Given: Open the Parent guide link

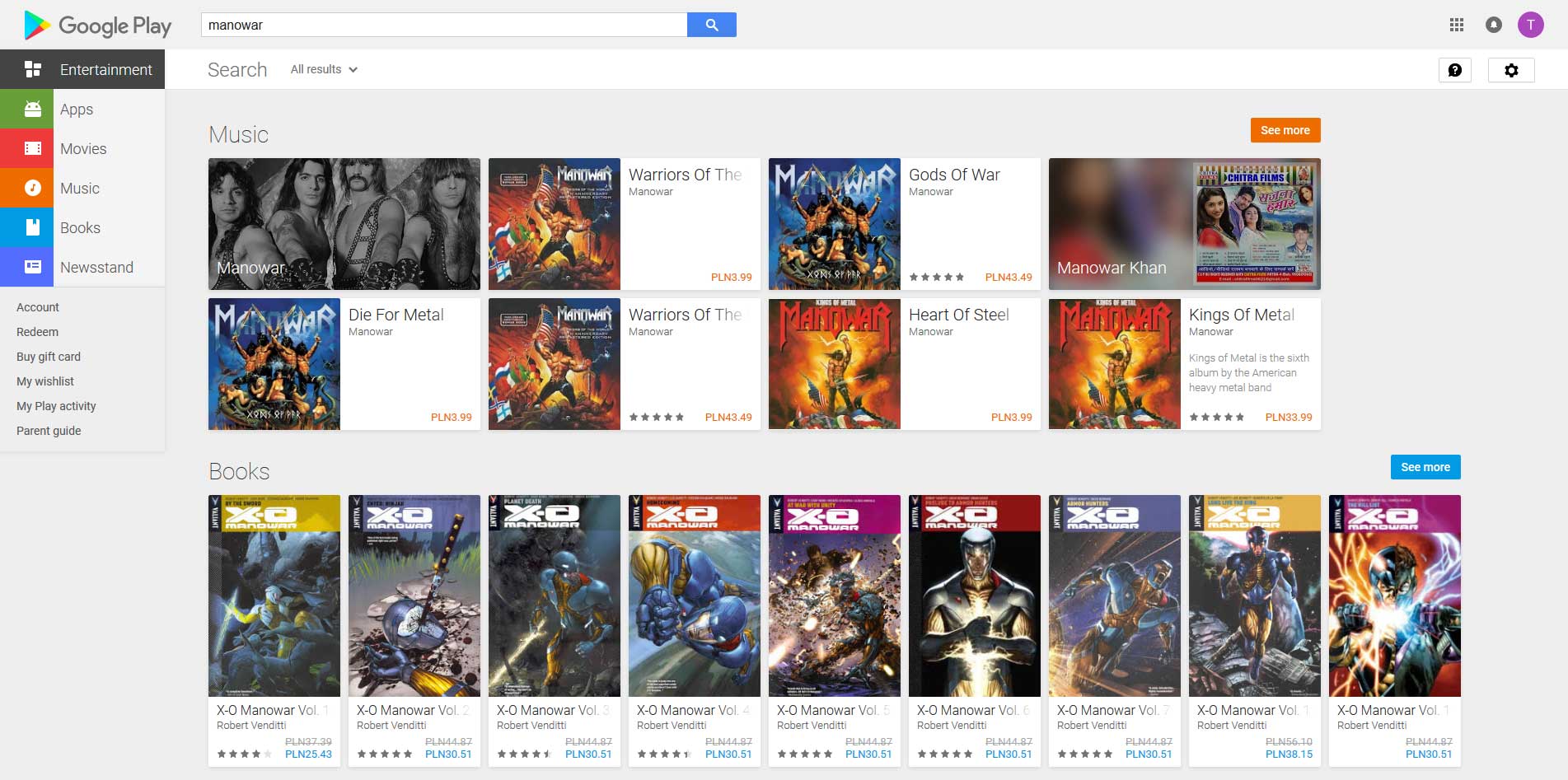Looking at the screenshot, I should click(49, 431).
